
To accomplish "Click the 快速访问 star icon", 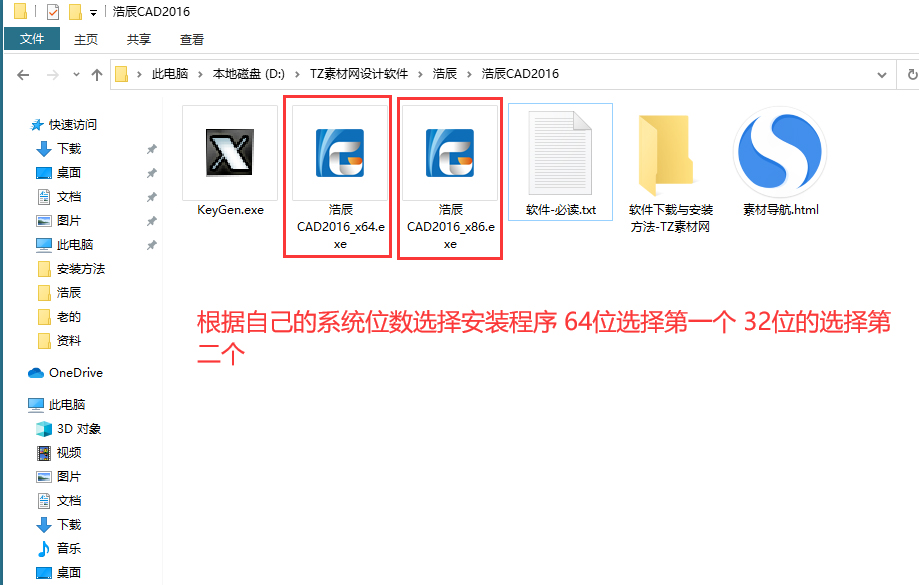I will [37, 125].
